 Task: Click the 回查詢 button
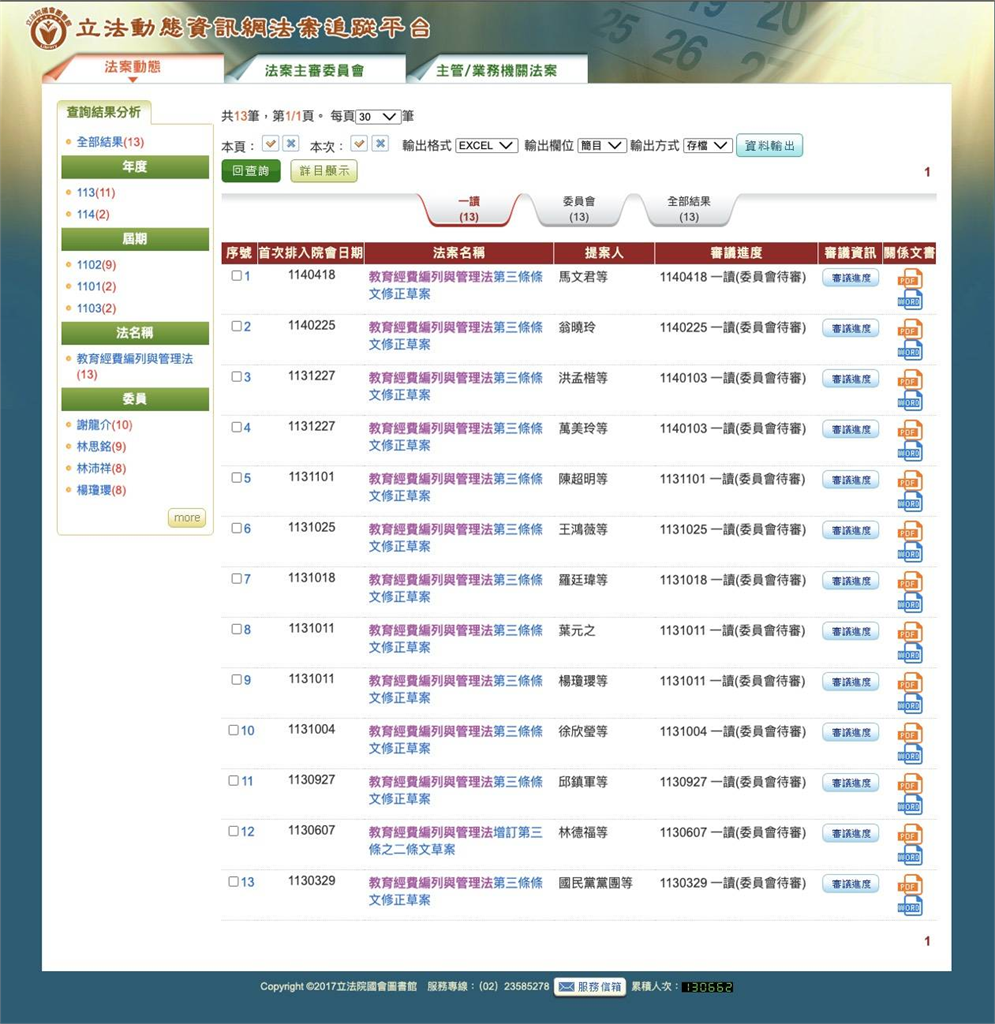tap(251, 171)
